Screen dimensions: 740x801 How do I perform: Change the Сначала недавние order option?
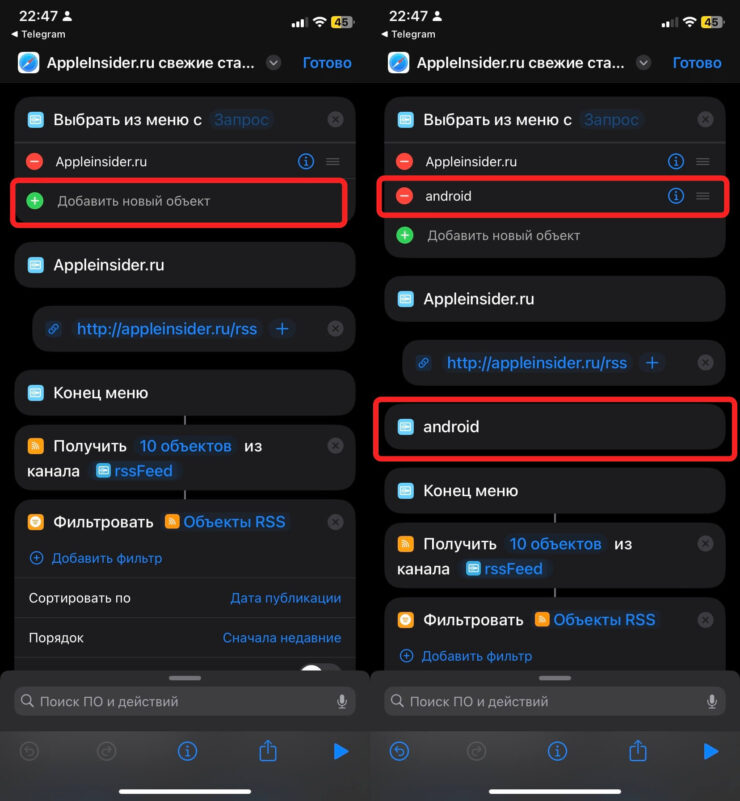[282, 638]
